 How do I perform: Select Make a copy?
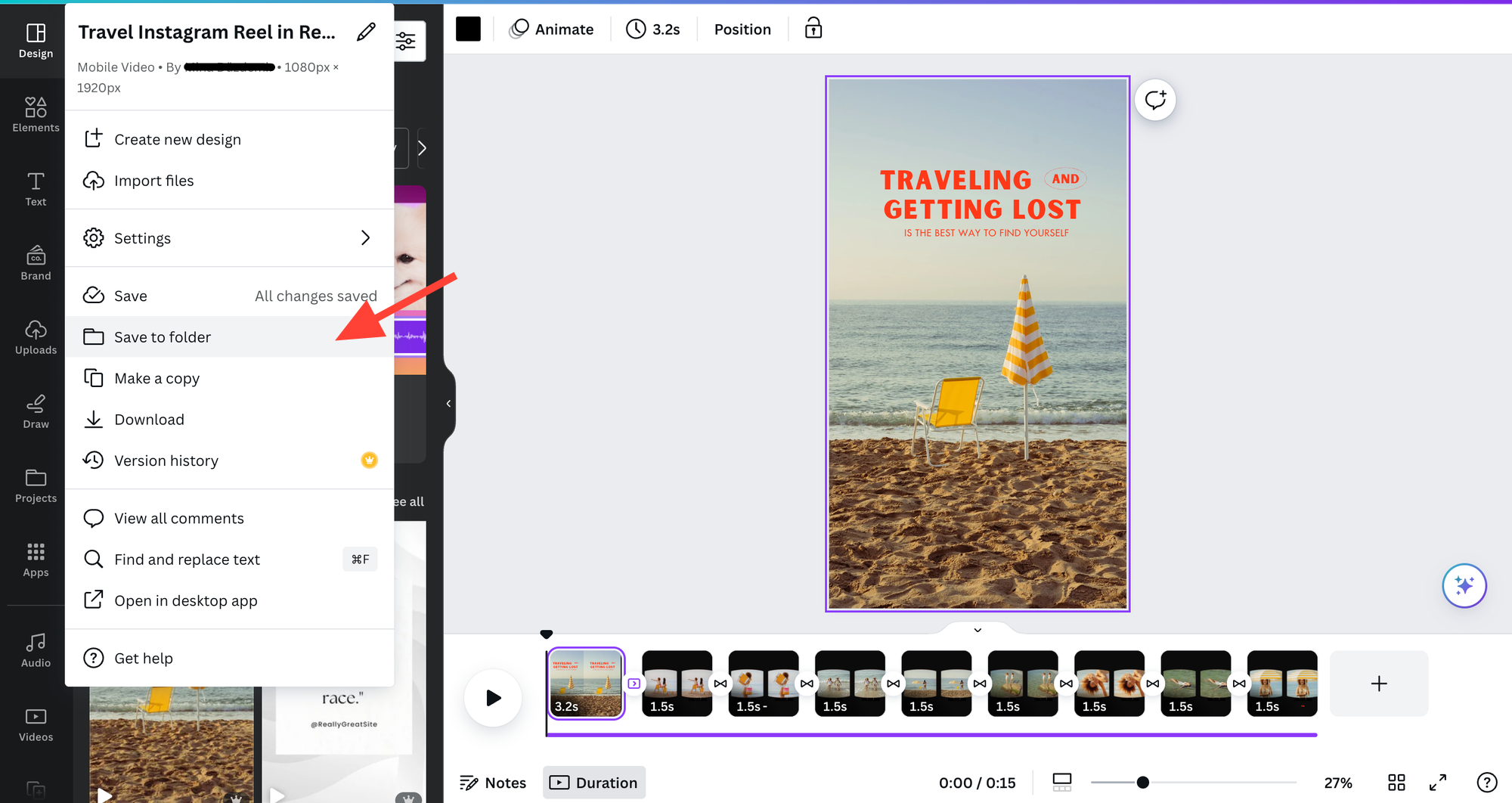pos(229,378)
